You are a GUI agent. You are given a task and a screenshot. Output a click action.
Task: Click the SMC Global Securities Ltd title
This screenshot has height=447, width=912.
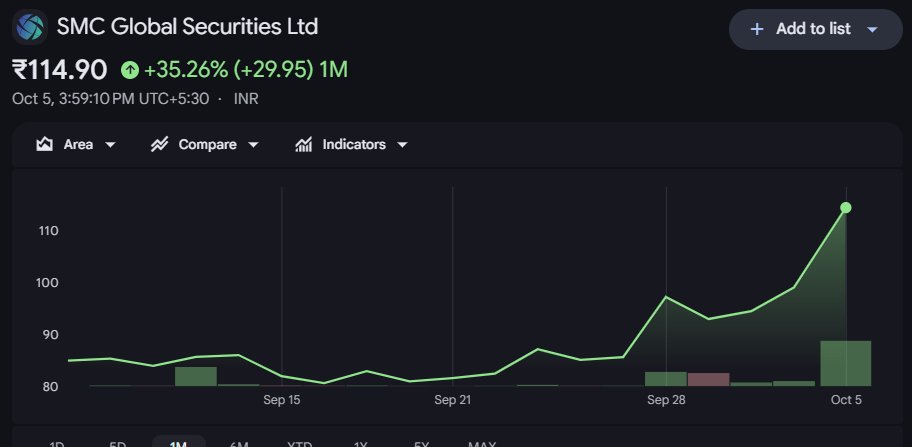(x=187, y=27)
